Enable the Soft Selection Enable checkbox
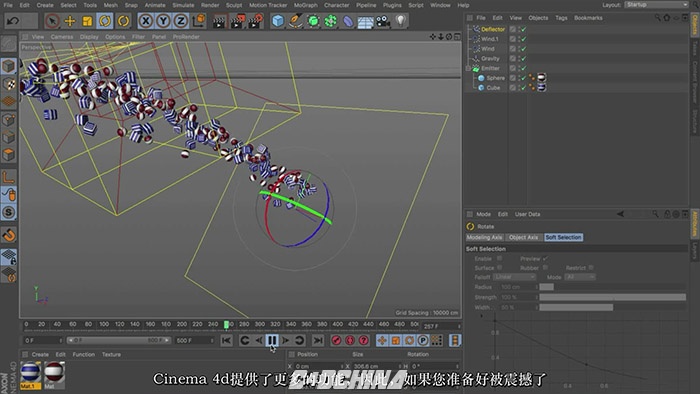The height and width of the screenshot is (394, 700). tap(500, 258)
